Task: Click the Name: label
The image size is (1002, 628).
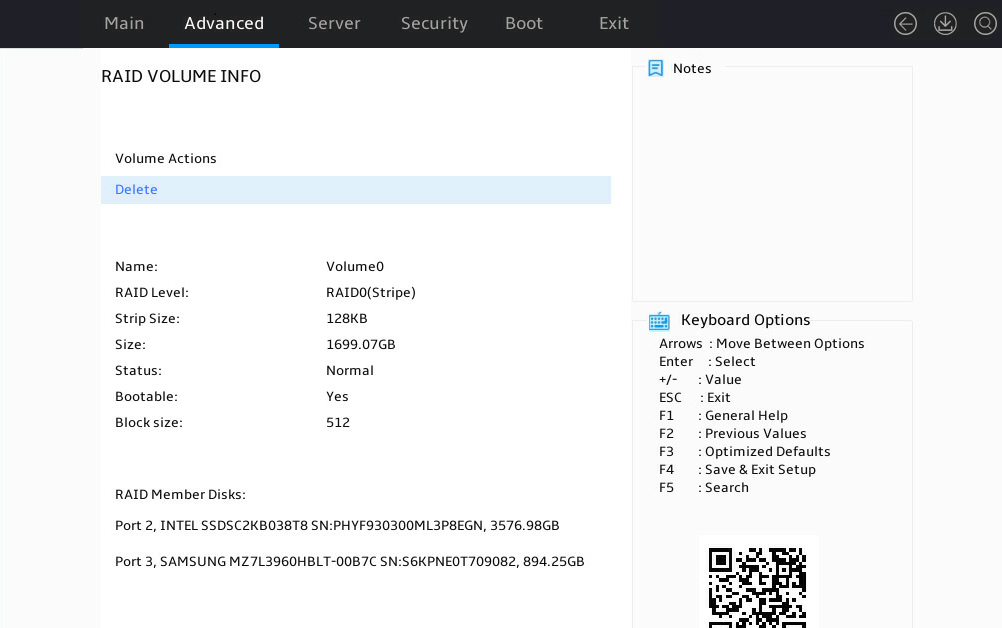Action: click(136, 266)
